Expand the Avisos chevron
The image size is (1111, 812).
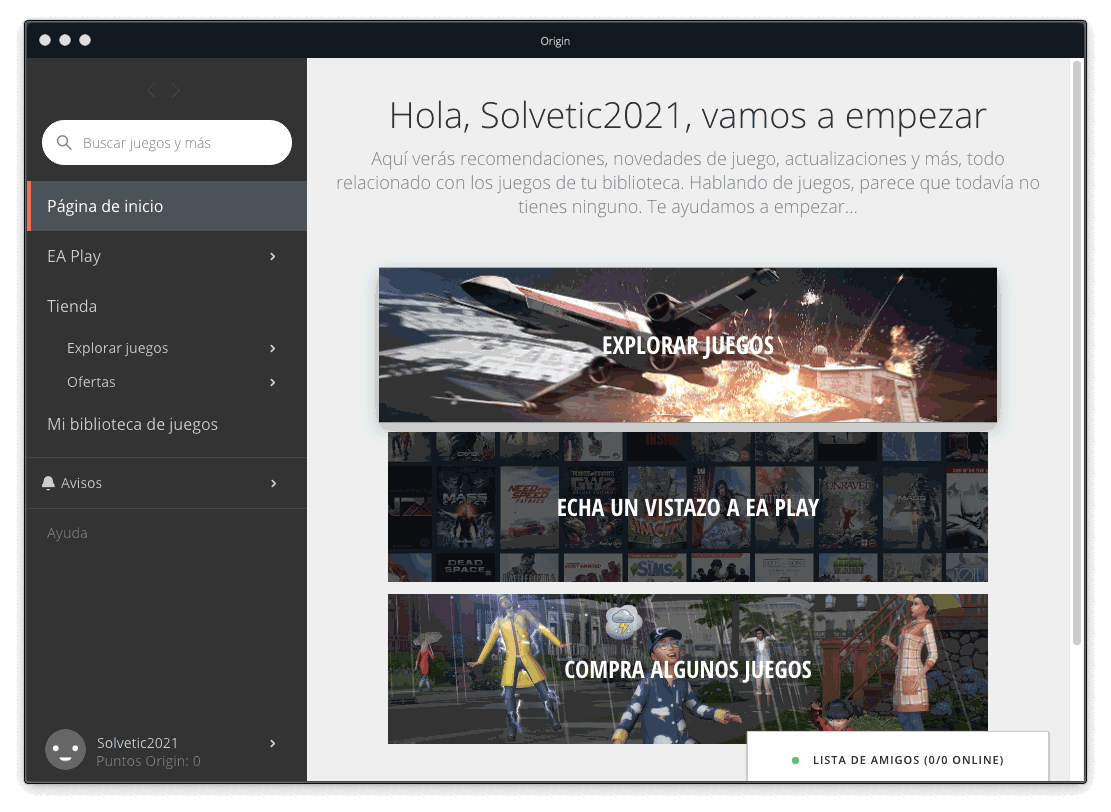pyautogui.click(x=273, y=483)
